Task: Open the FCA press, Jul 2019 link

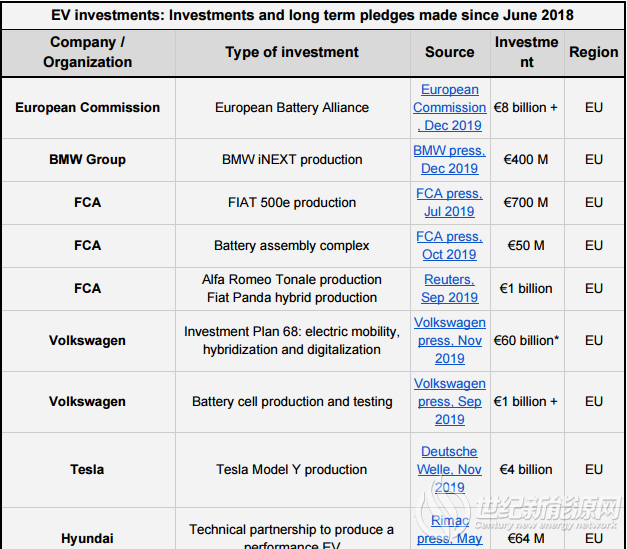Action: (449, 202)
